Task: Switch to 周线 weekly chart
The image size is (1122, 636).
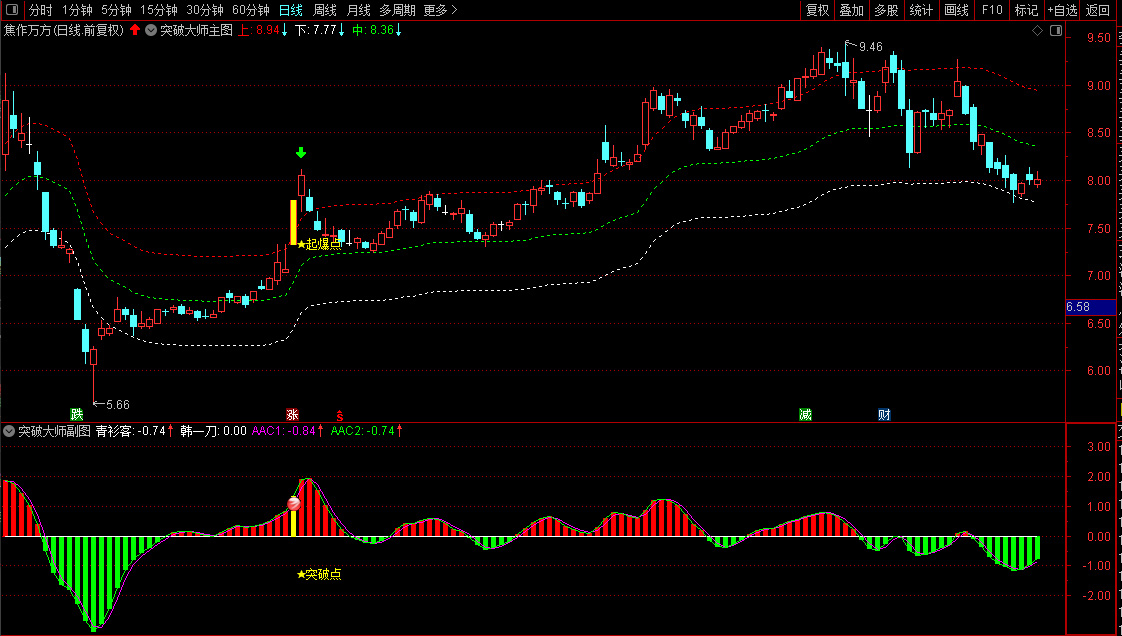Action: pos(325,10)
